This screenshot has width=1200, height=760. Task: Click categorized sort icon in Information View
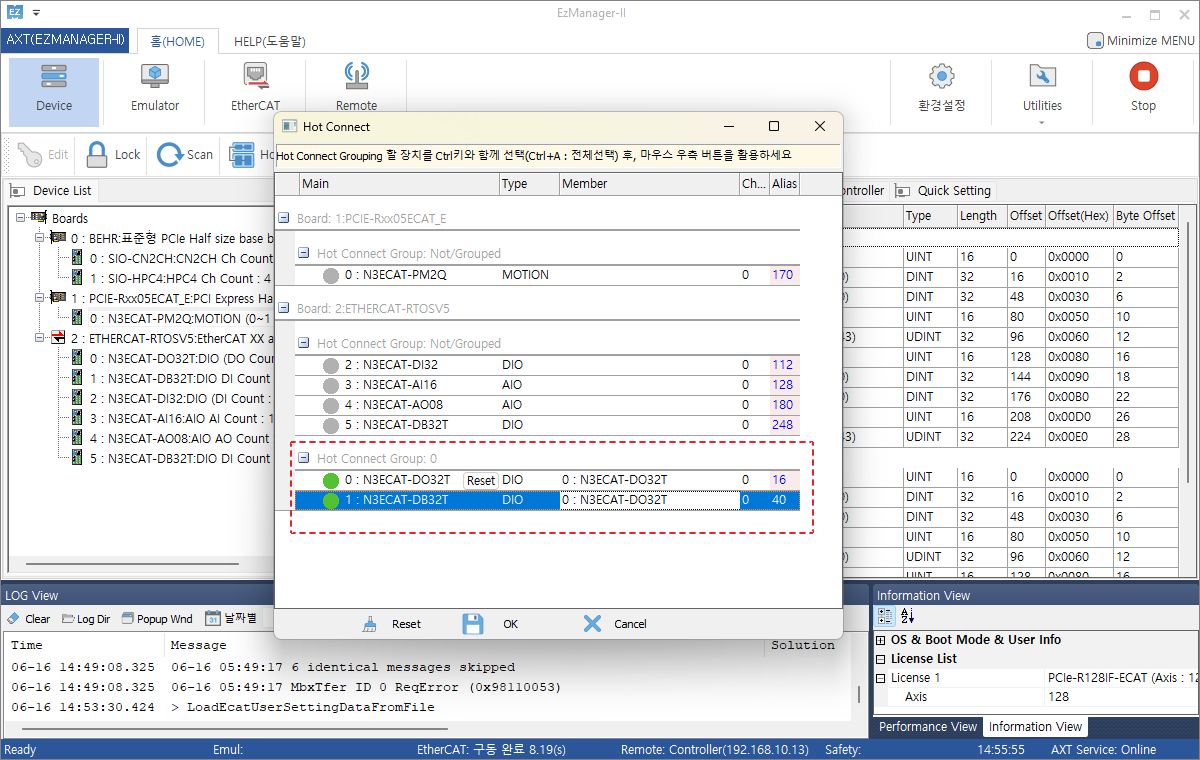[x=886, y=617]
